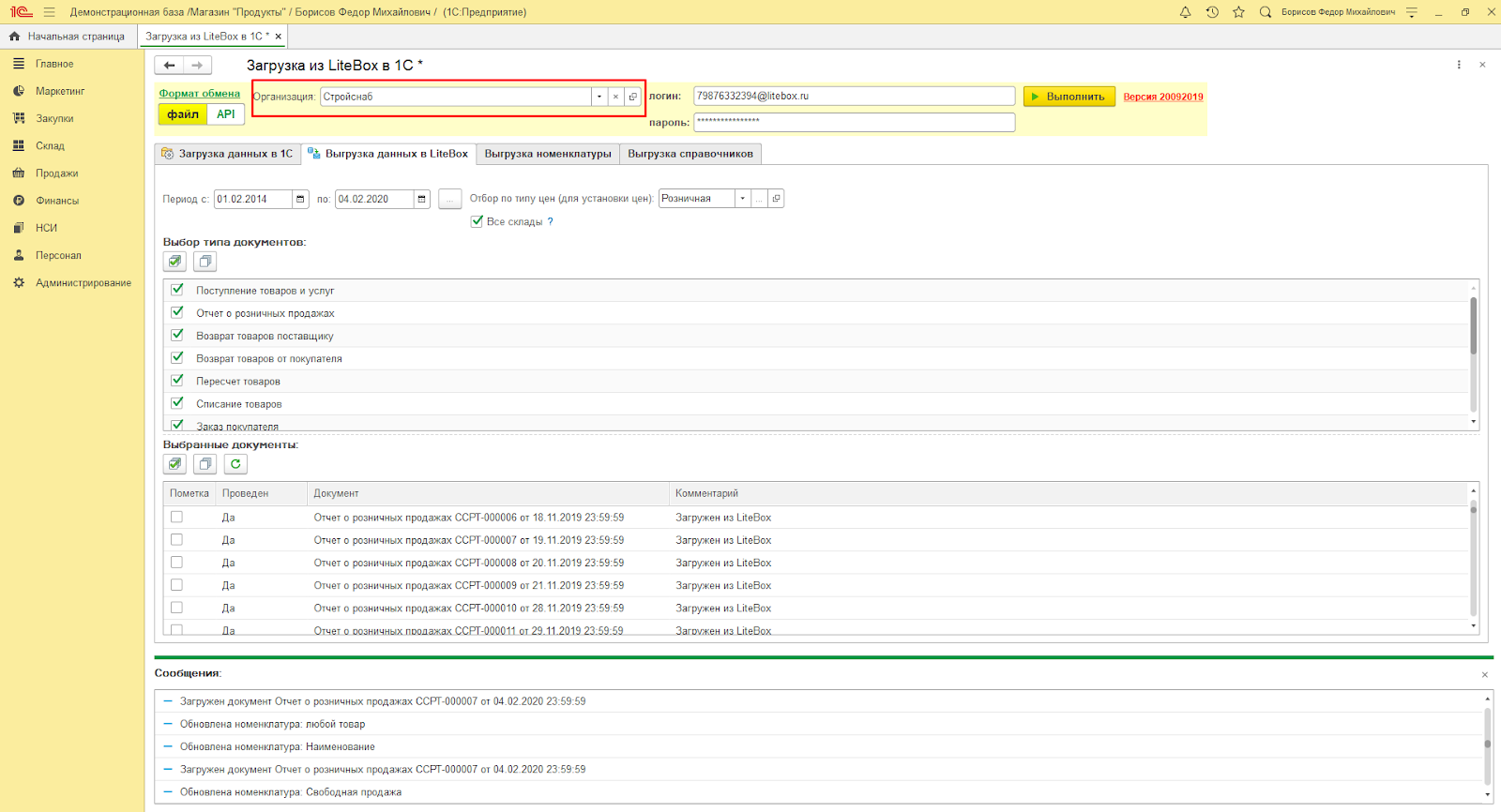Open the Склад section in sidebar
The width and height of the screenshot is (1501, 812).
[50, 145]
